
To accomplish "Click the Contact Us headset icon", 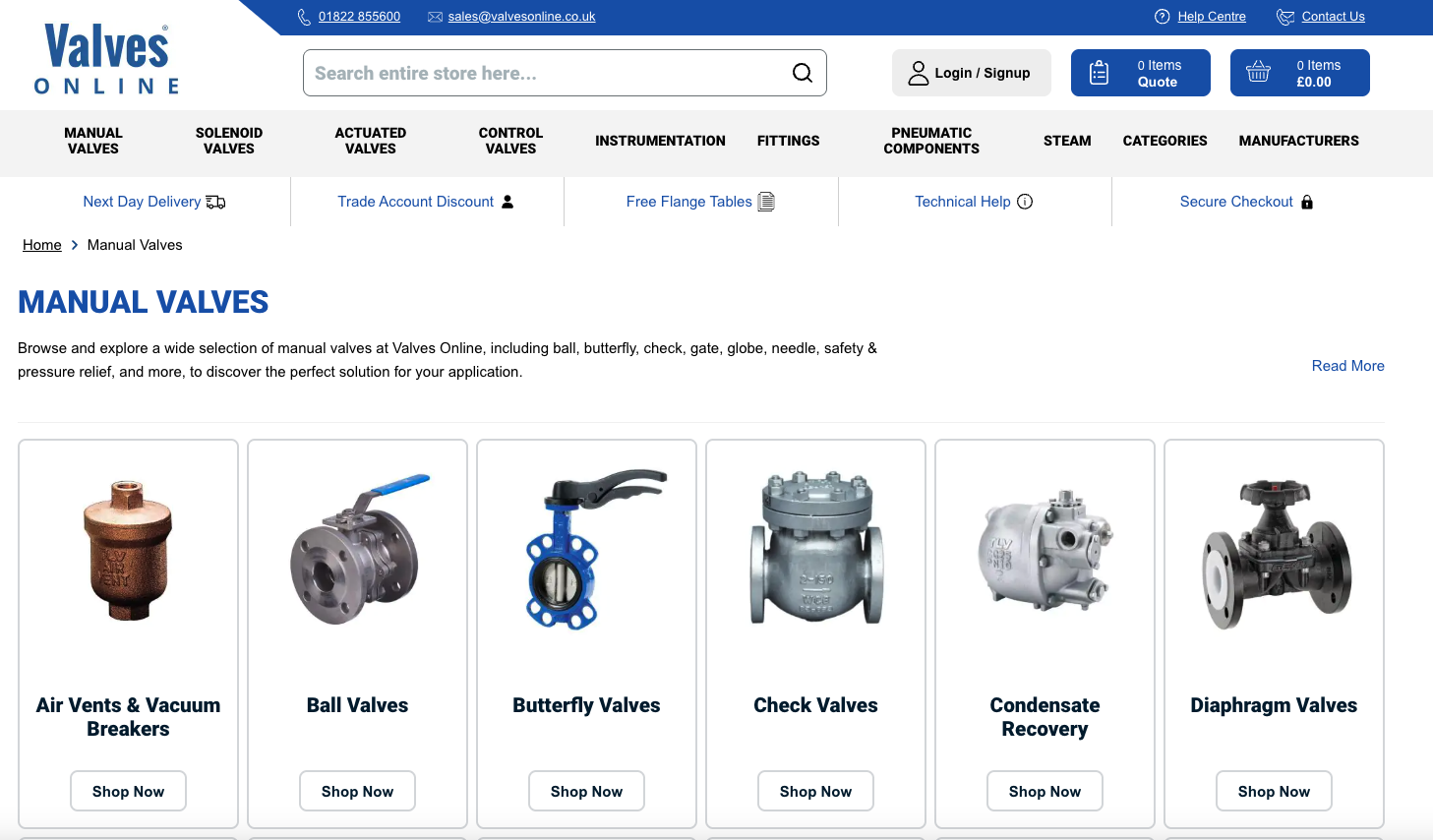I will pos(1285,17).
